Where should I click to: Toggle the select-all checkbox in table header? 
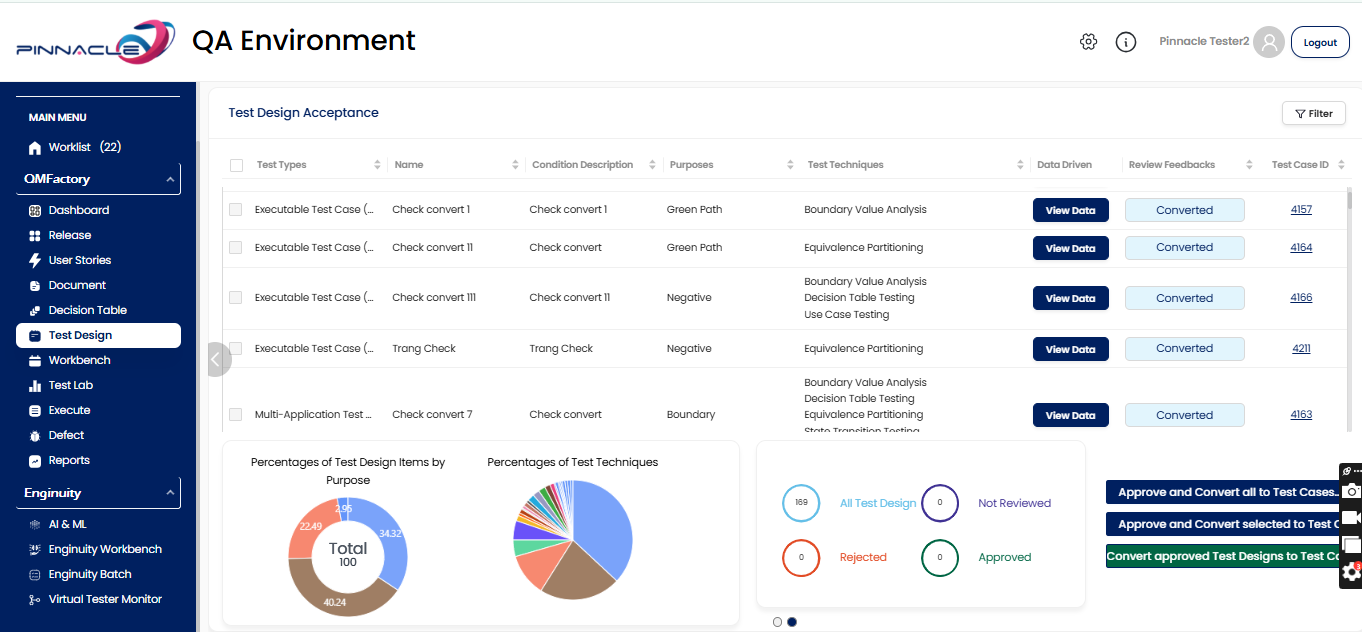236,165
